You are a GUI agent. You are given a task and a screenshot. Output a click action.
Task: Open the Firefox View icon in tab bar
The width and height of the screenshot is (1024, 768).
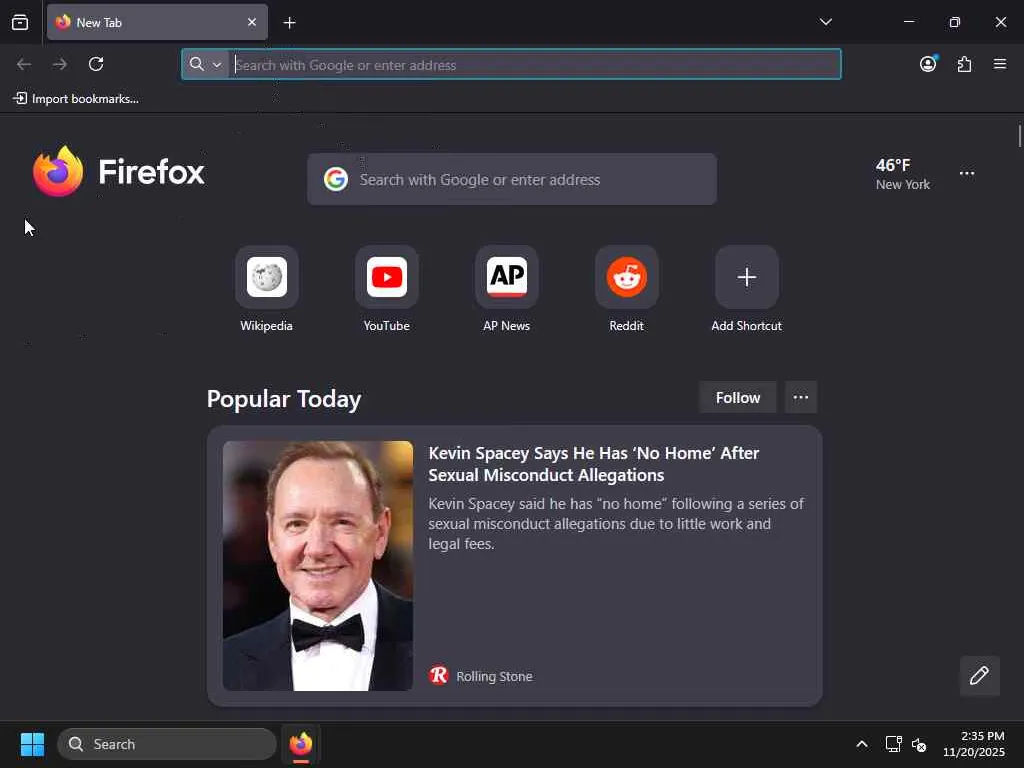coord(20,22)
